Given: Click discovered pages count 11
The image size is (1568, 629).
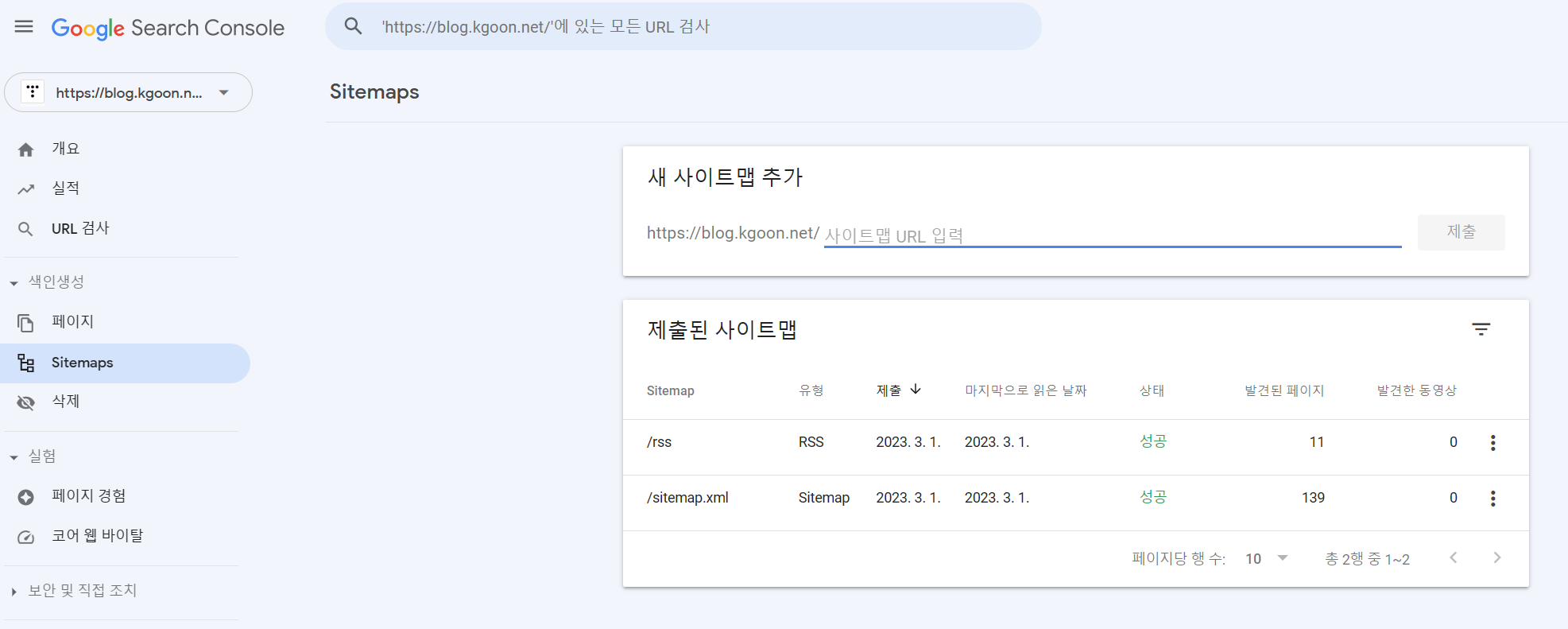Looking at the screenshot, I should [1317, 442].
